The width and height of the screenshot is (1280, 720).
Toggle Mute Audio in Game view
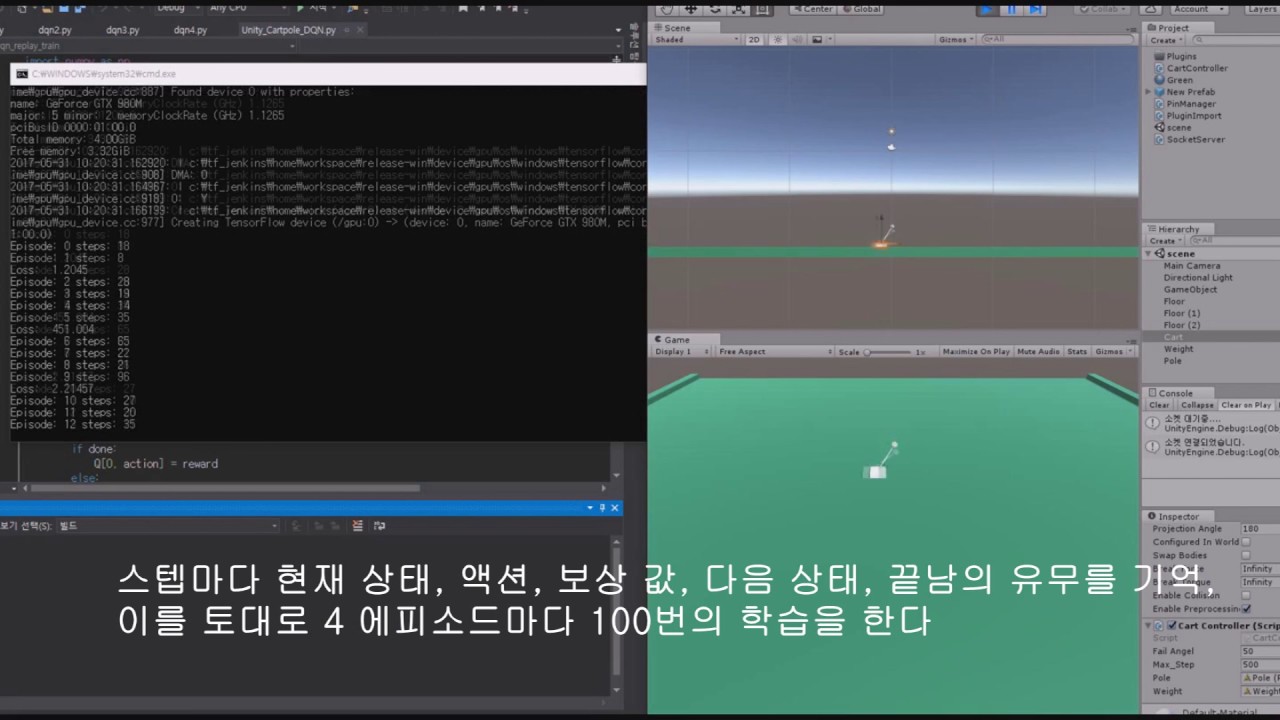click(x=1038, y=352)
